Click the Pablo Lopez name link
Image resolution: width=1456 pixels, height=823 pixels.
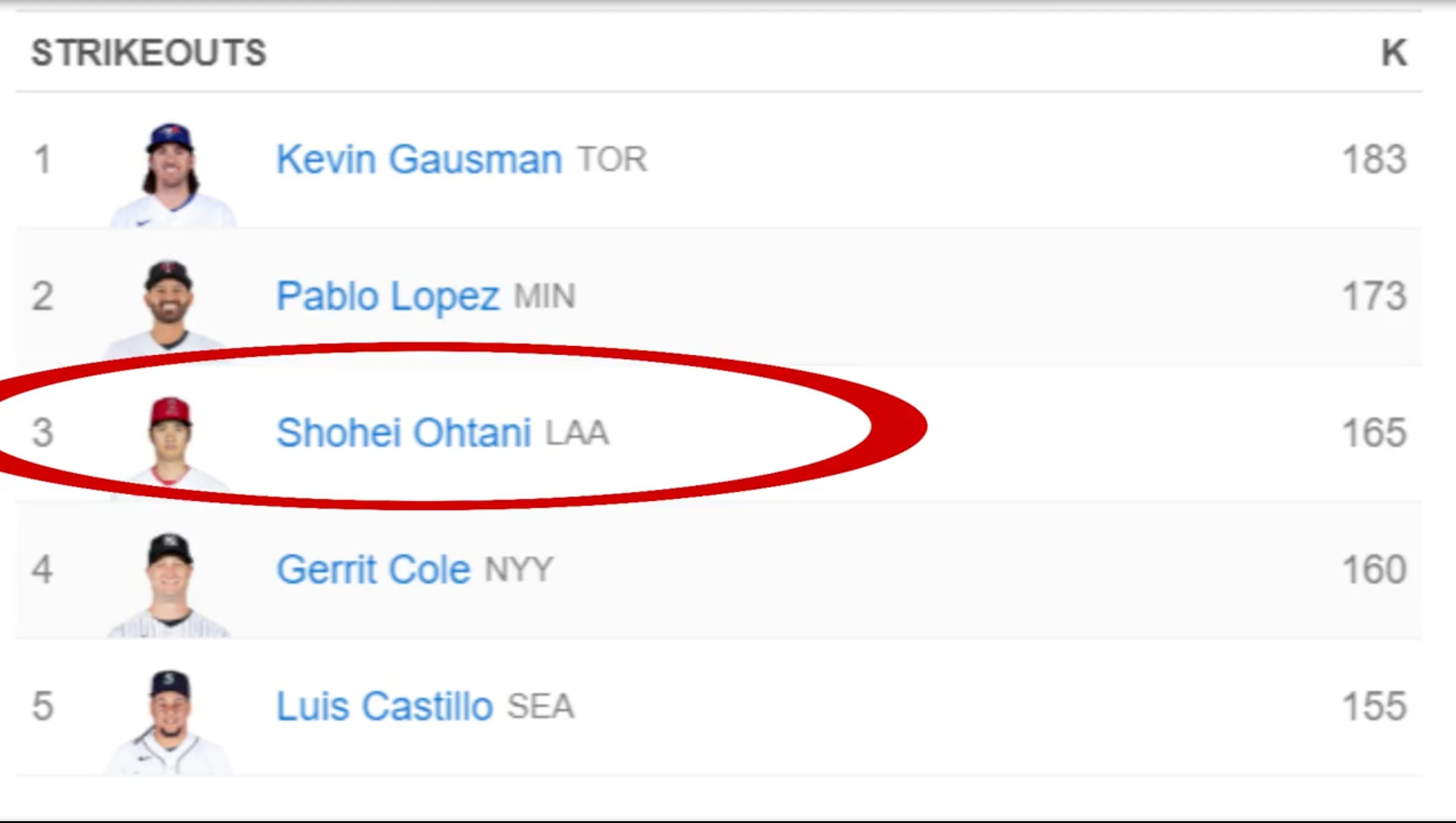pos(388,296)
